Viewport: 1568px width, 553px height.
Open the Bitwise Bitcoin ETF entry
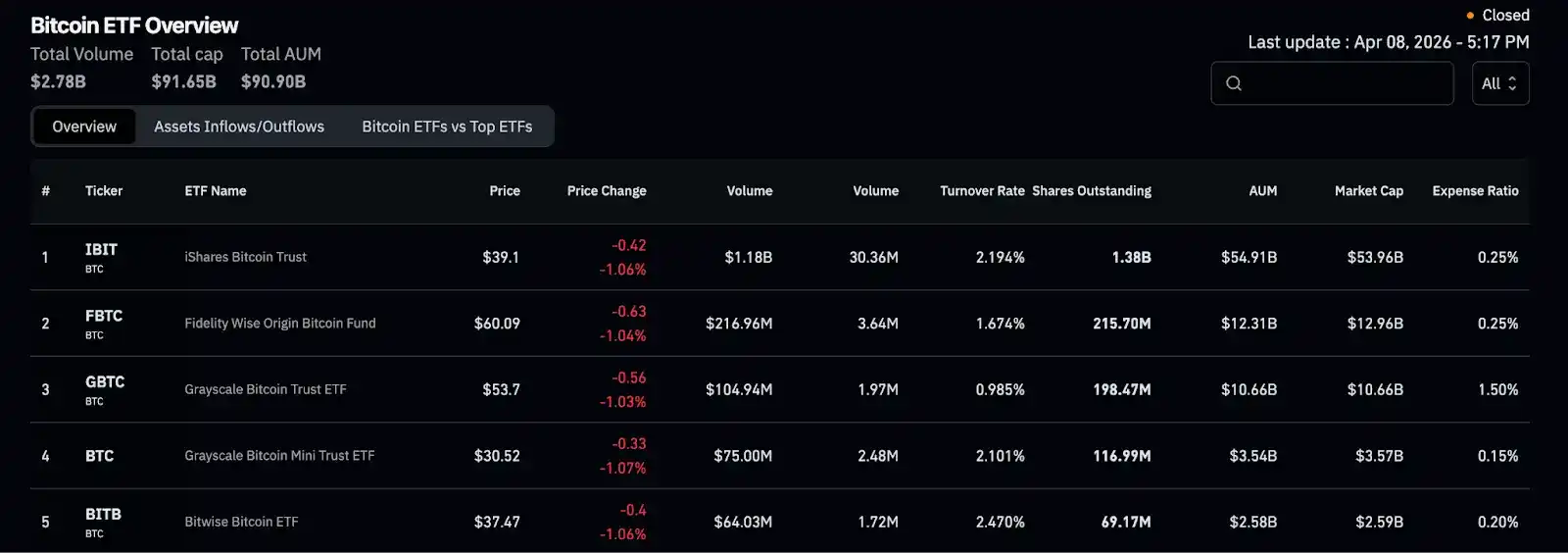tap(241, 522)
